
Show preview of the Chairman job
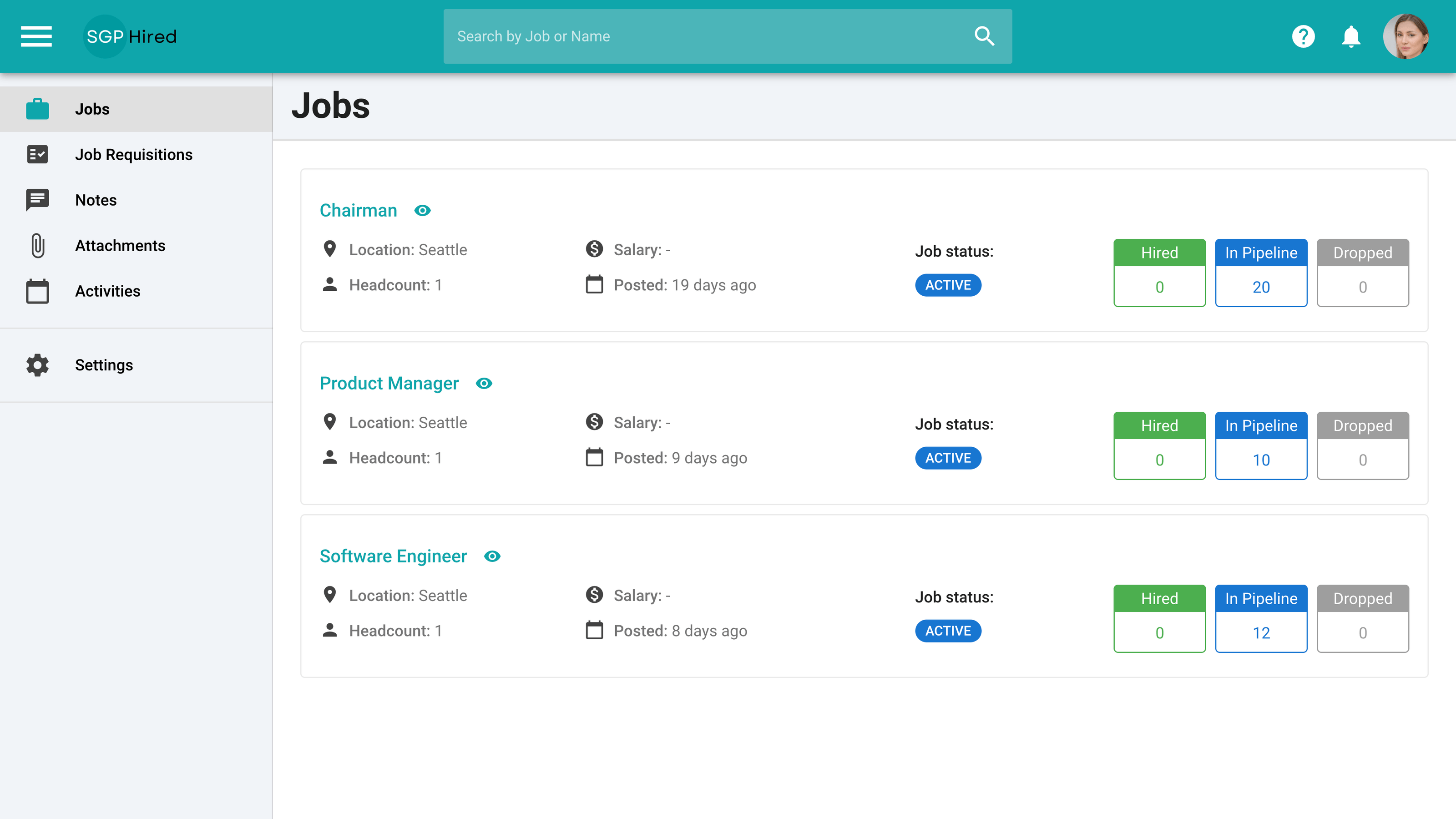pyautogui.click(x=423, y=210)
